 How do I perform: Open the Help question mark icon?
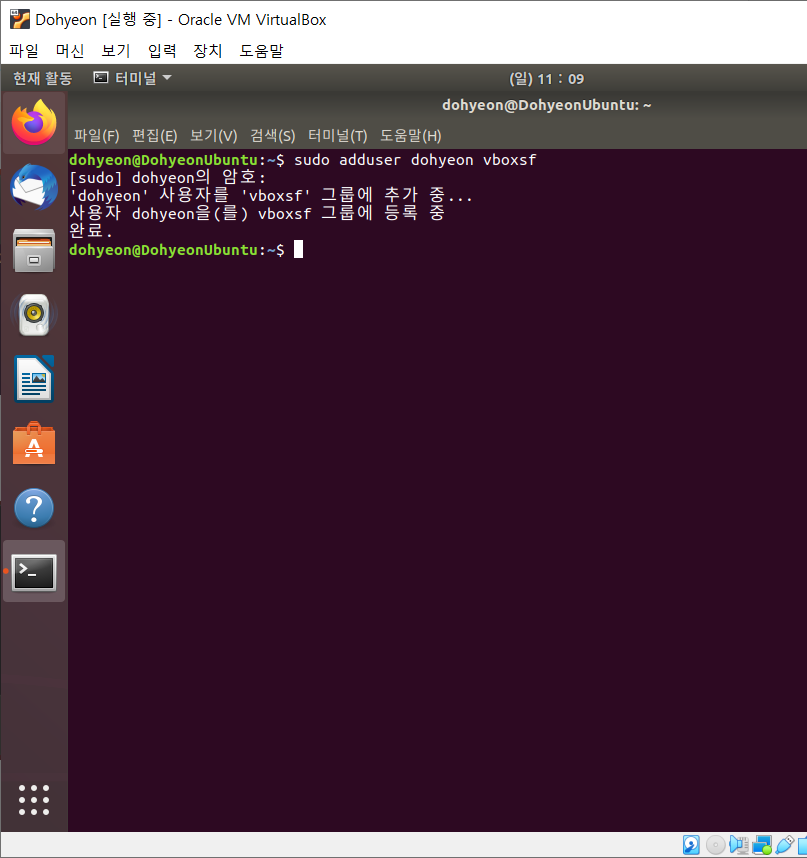point(34,508)
